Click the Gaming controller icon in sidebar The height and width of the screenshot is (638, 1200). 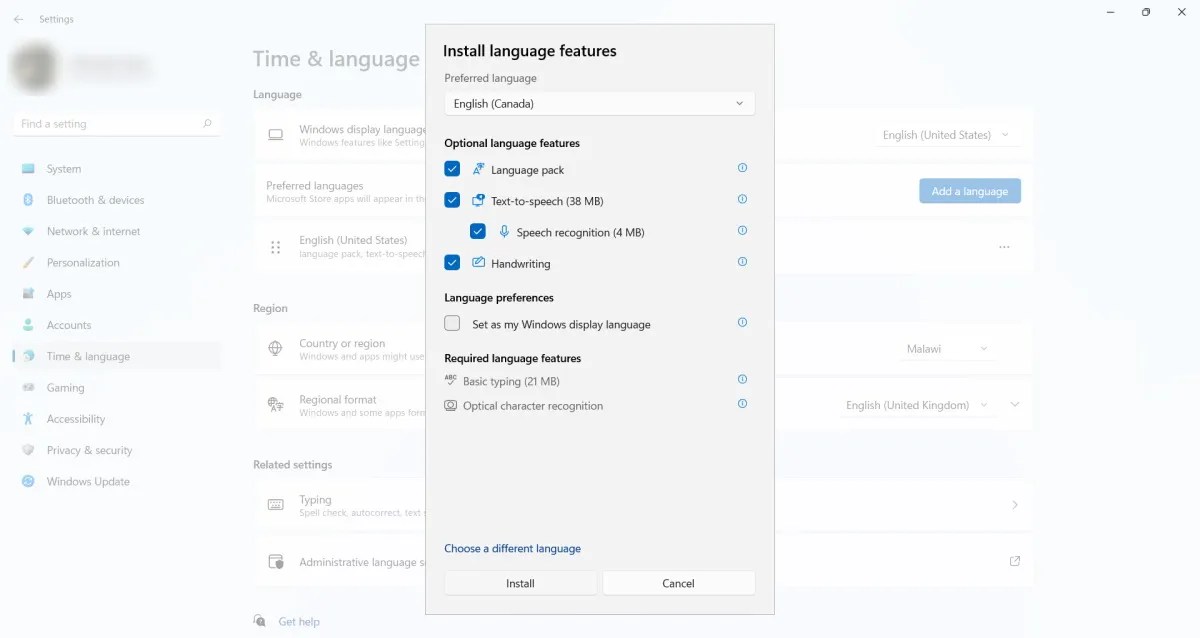(28, 387)
